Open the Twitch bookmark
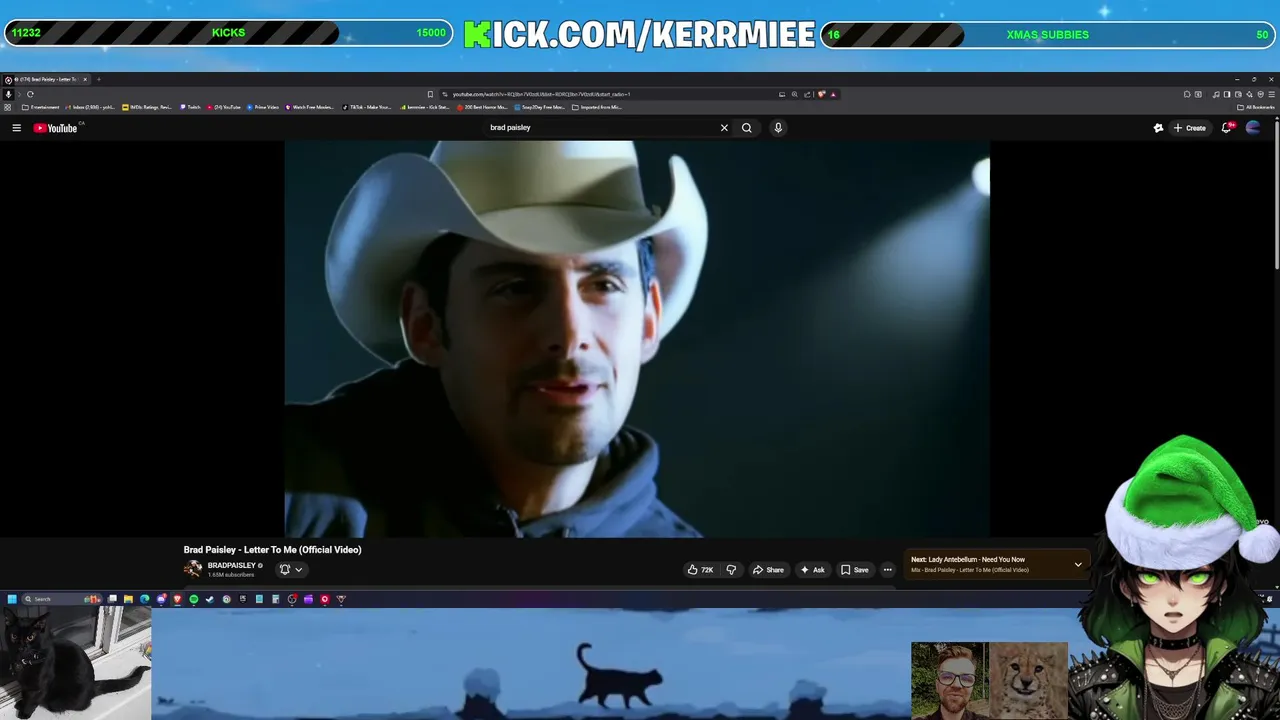The image size is (1280, 720). point(190,107)
